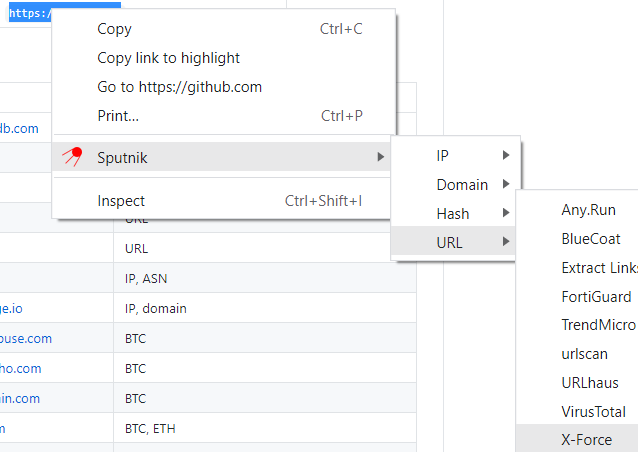Open the URL submenu item

click(x=450, y=242)
